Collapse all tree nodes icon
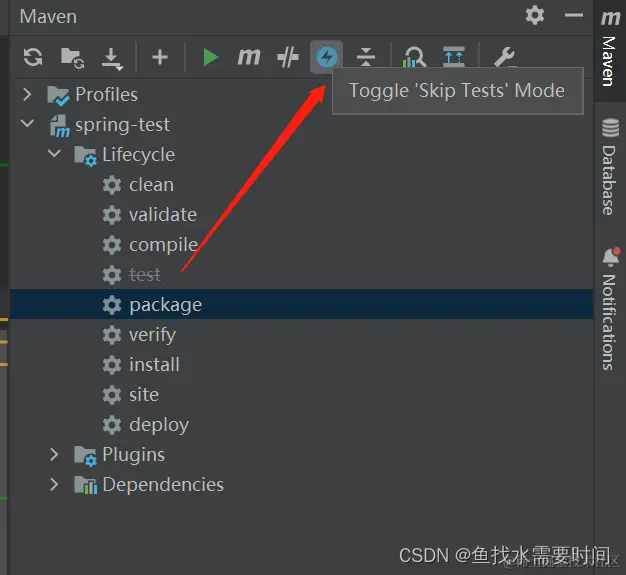The width and height of the screenshot is (626, 575). tap(366, 57)
